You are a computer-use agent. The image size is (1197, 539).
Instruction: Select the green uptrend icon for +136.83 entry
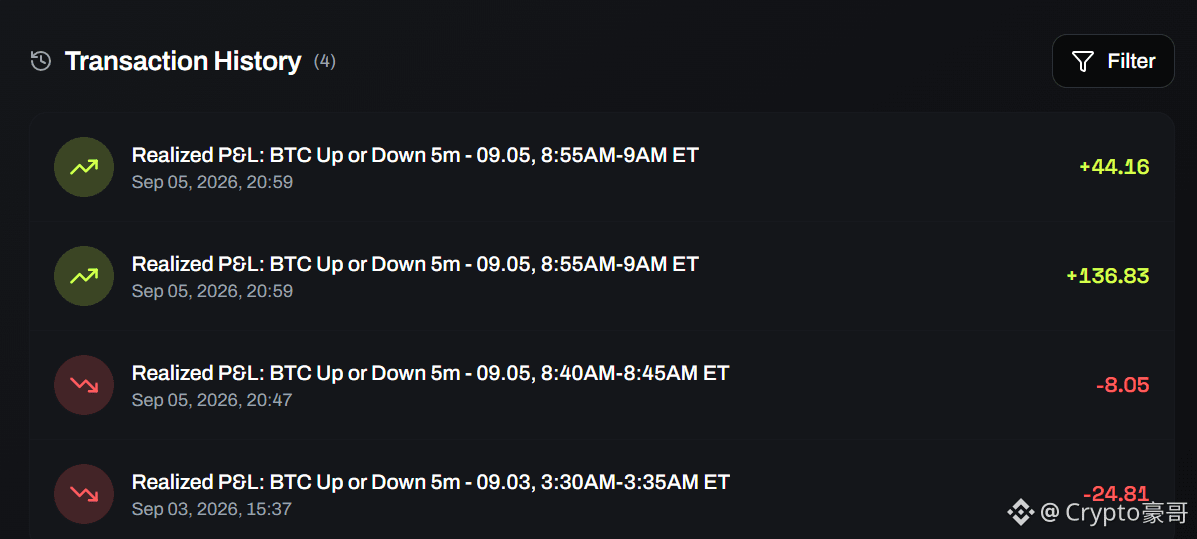pos(84,276)
